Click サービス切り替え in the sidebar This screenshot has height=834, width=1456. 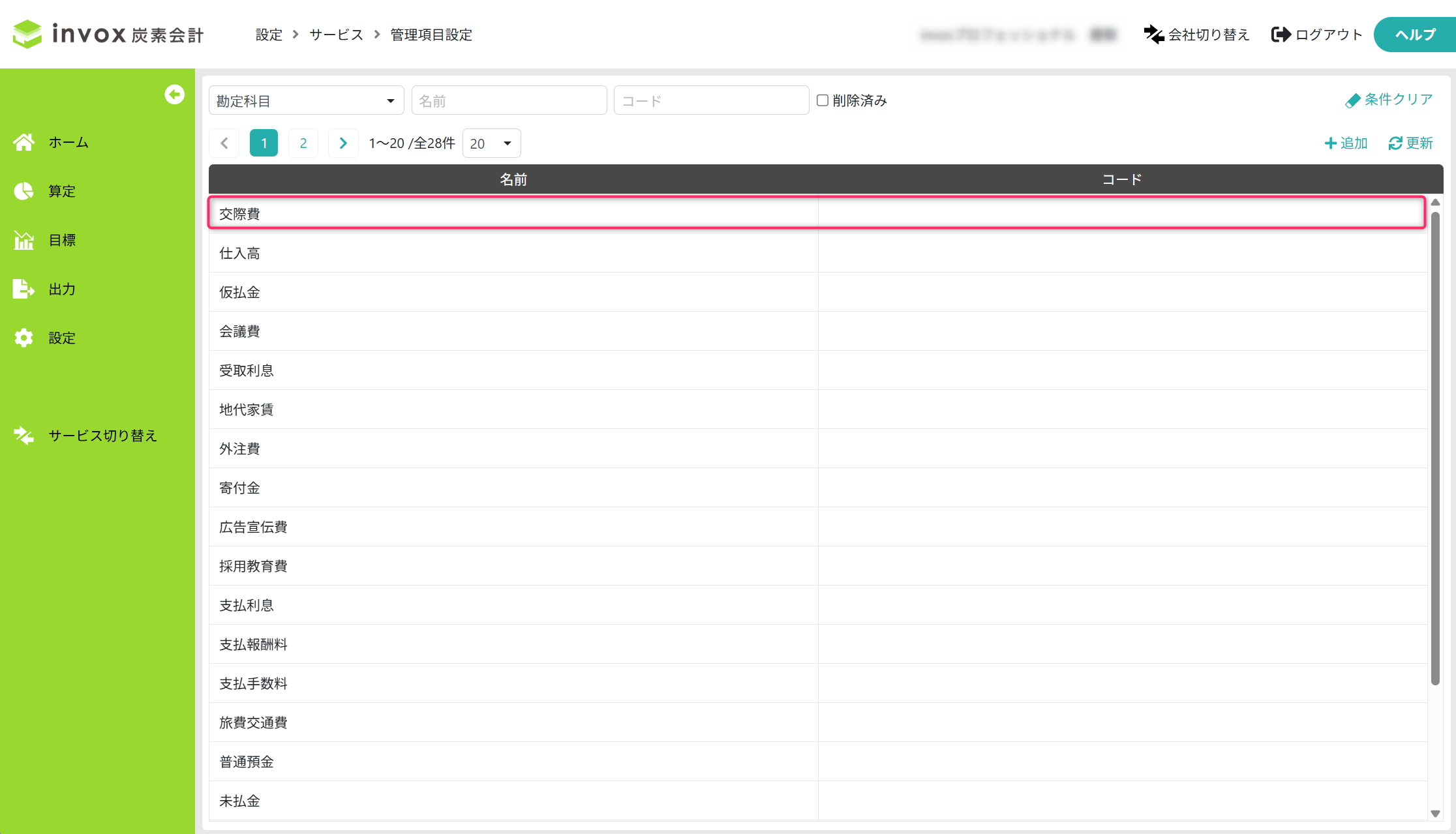coord(102,436)
